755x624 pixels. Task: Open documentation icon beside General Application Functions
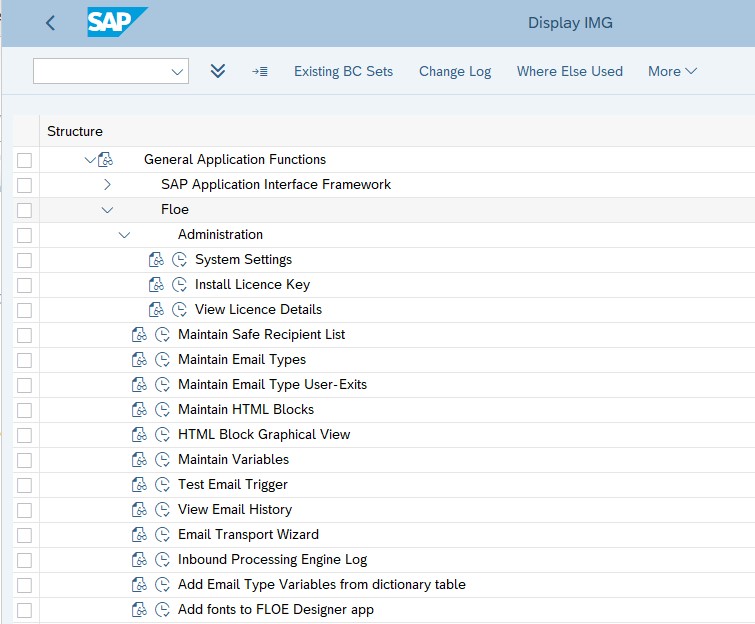pos(105,159)
